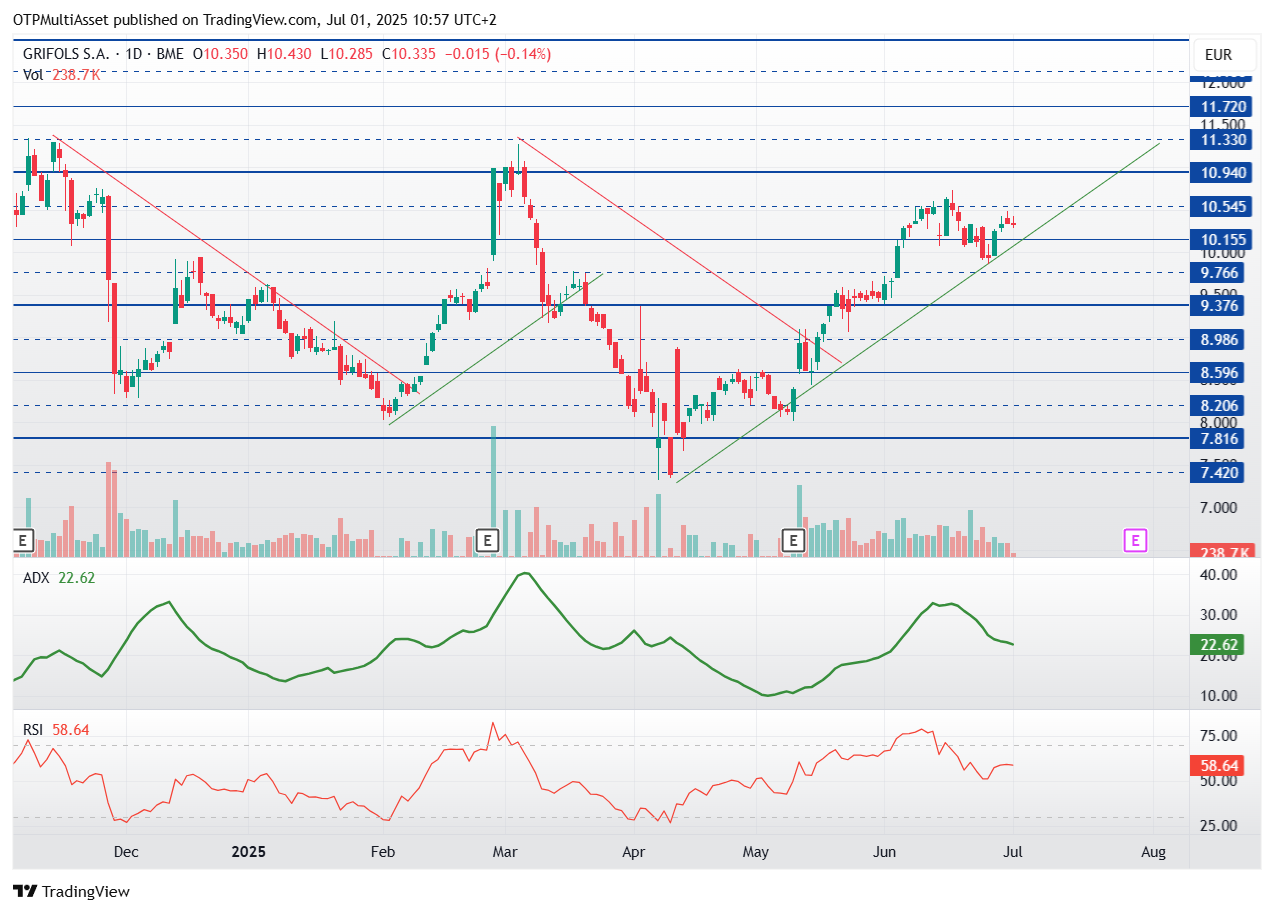Click the Feb label on time axis
The image size is (1274, 913).
pyautogui.click(x=383, y=852)
